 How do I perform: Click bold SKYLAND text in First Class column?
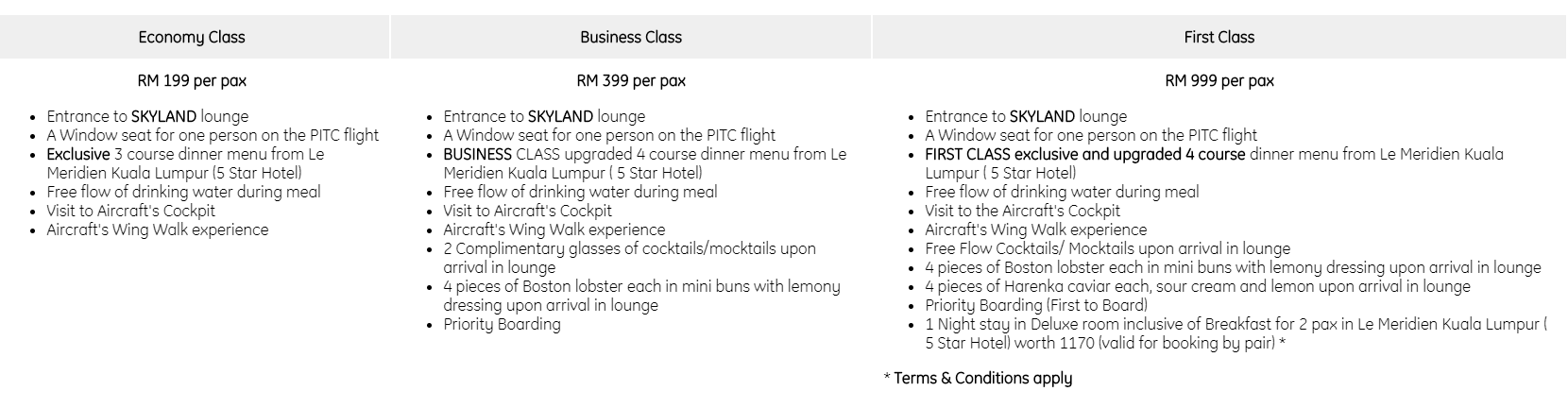point(1042,116)
